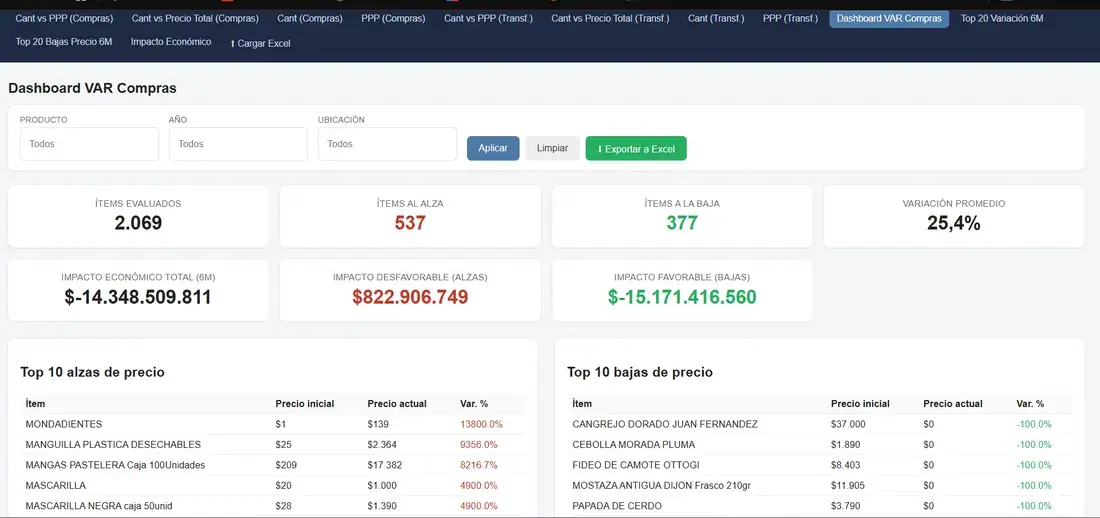Select MANGAS PASTELERA Caja 100Unidades row

[272, 465]
